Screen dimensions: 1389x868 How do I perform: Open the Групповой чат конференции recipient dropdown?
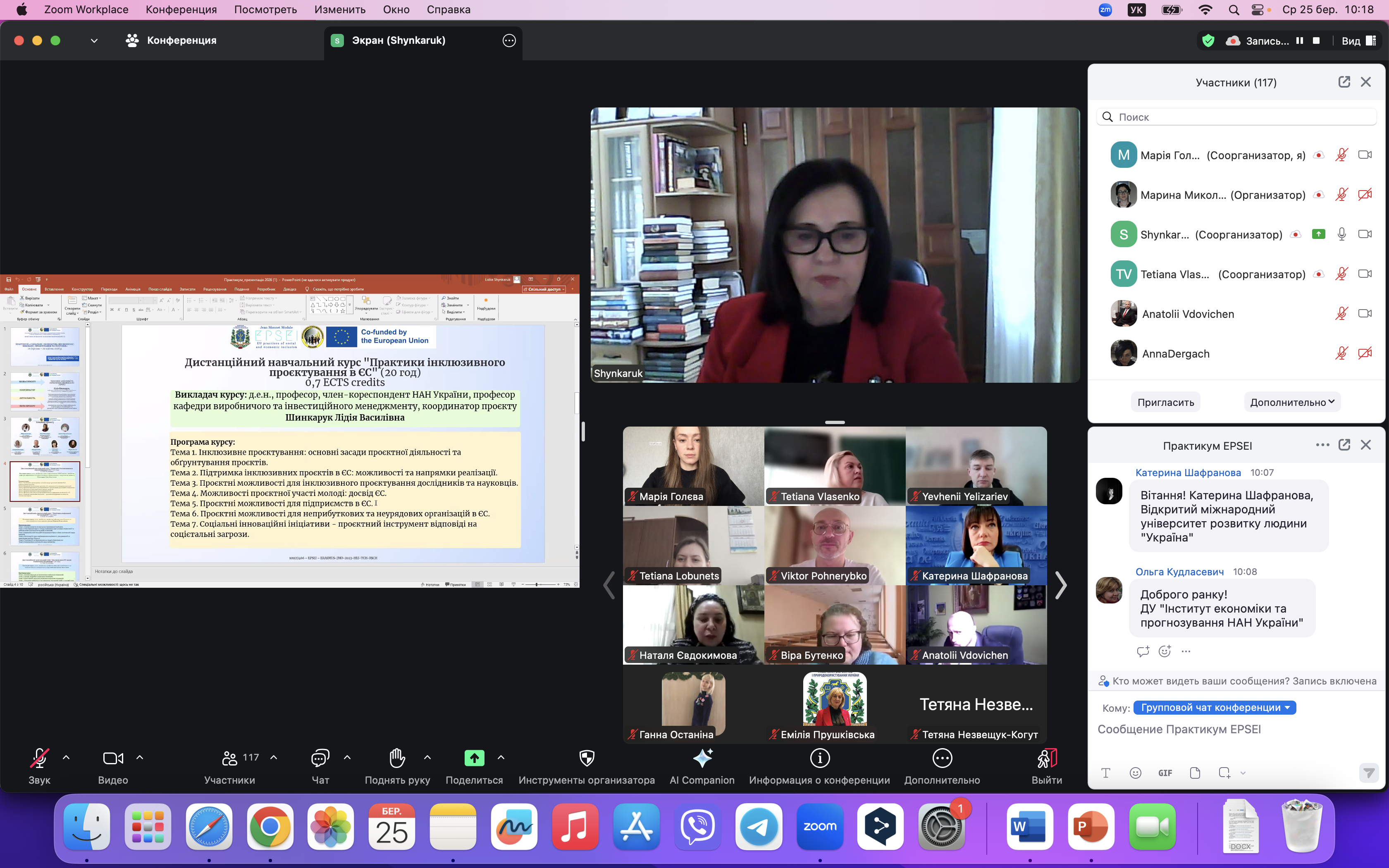click(1215, 708)
